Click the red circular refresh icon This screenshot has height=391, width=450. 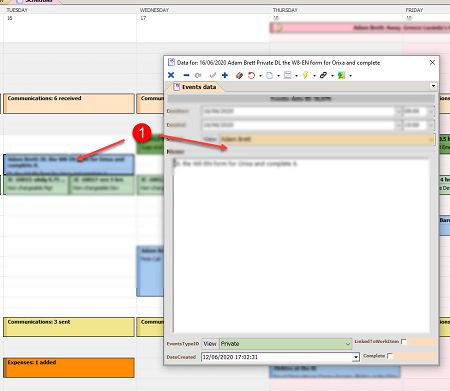[x=251, y=76]
